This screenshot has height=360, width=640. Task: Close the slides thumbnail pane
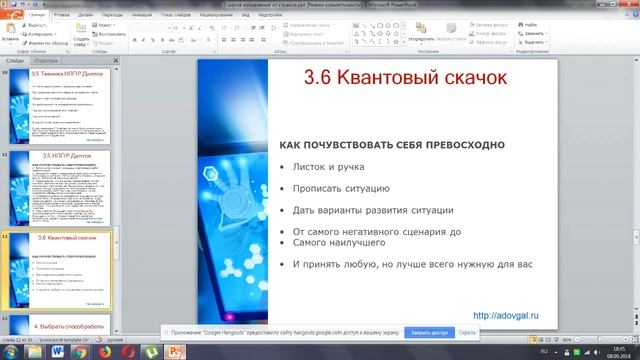pos(116,60)
